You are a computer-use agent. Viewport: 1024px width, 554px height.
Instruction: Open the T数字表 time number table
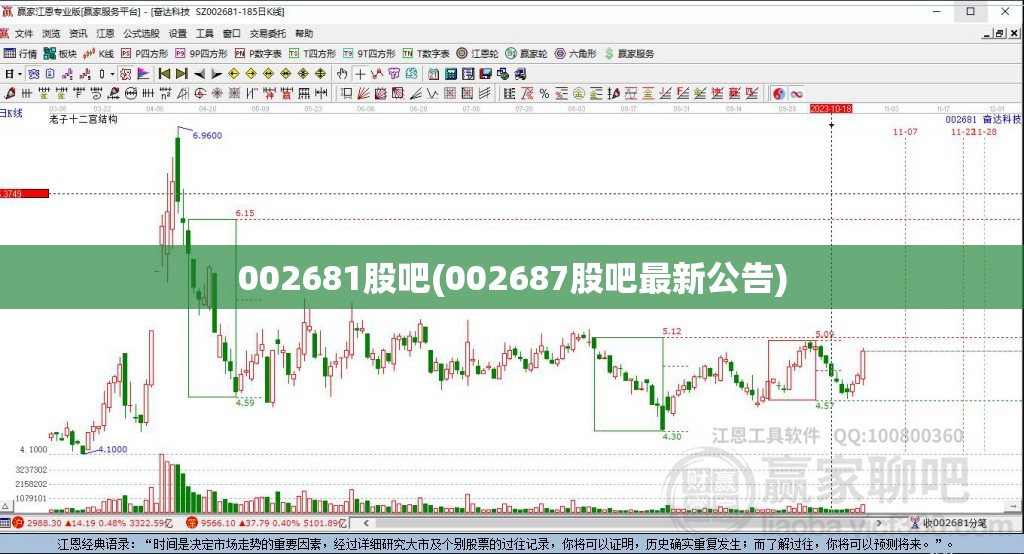point(426,54)
